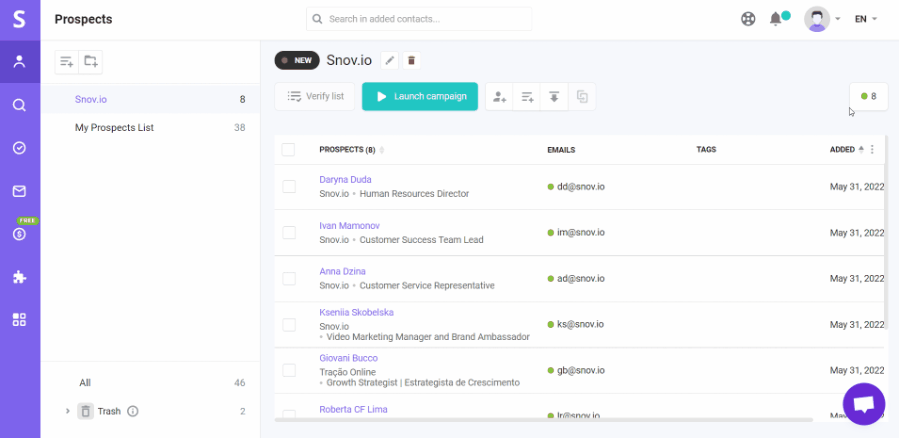
Task: Tick the select-all prospects checkbox
Action: (x=288, y=150)
